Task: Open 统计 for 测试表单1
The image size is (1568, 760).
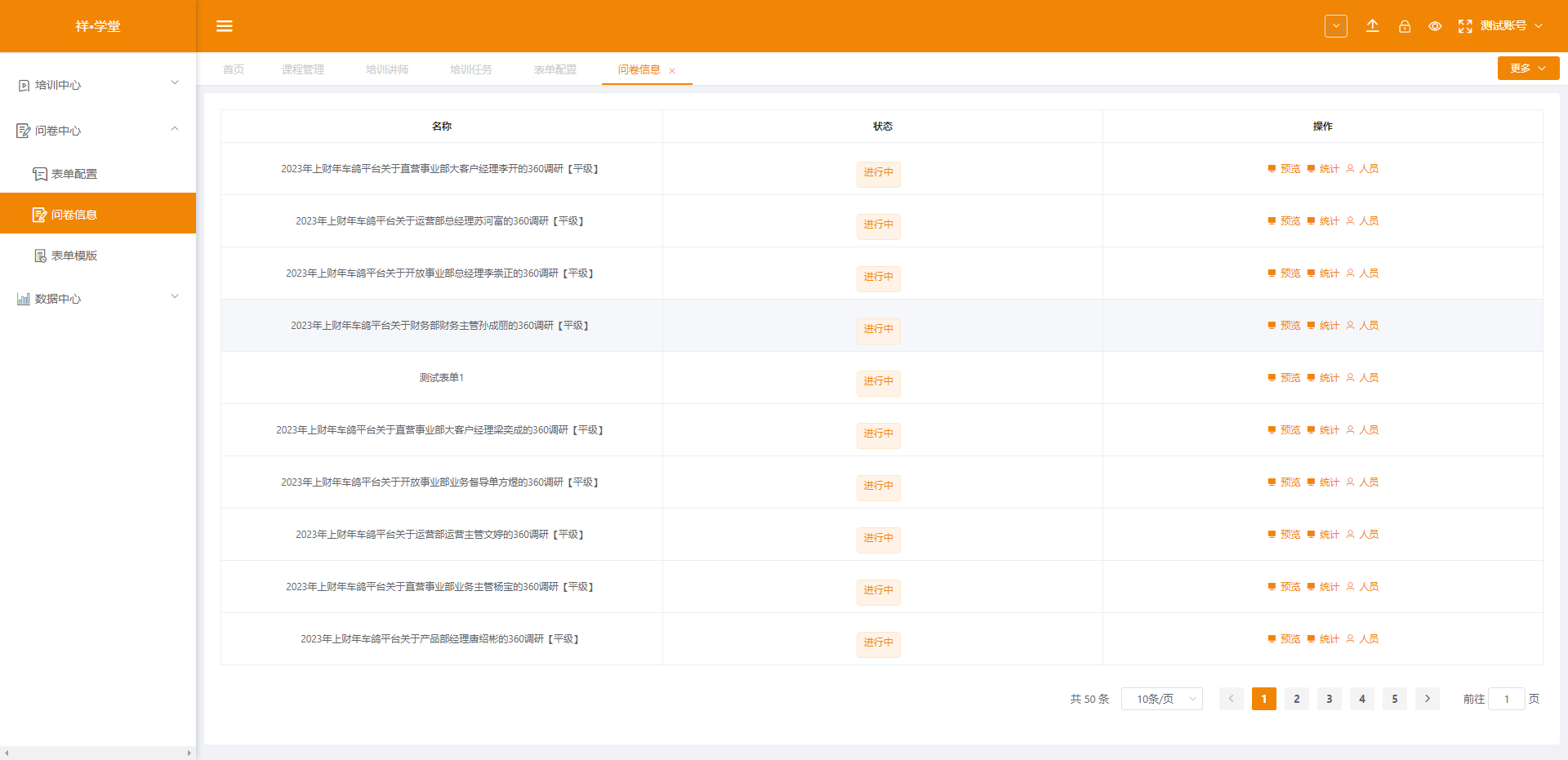Action: 1323,378
